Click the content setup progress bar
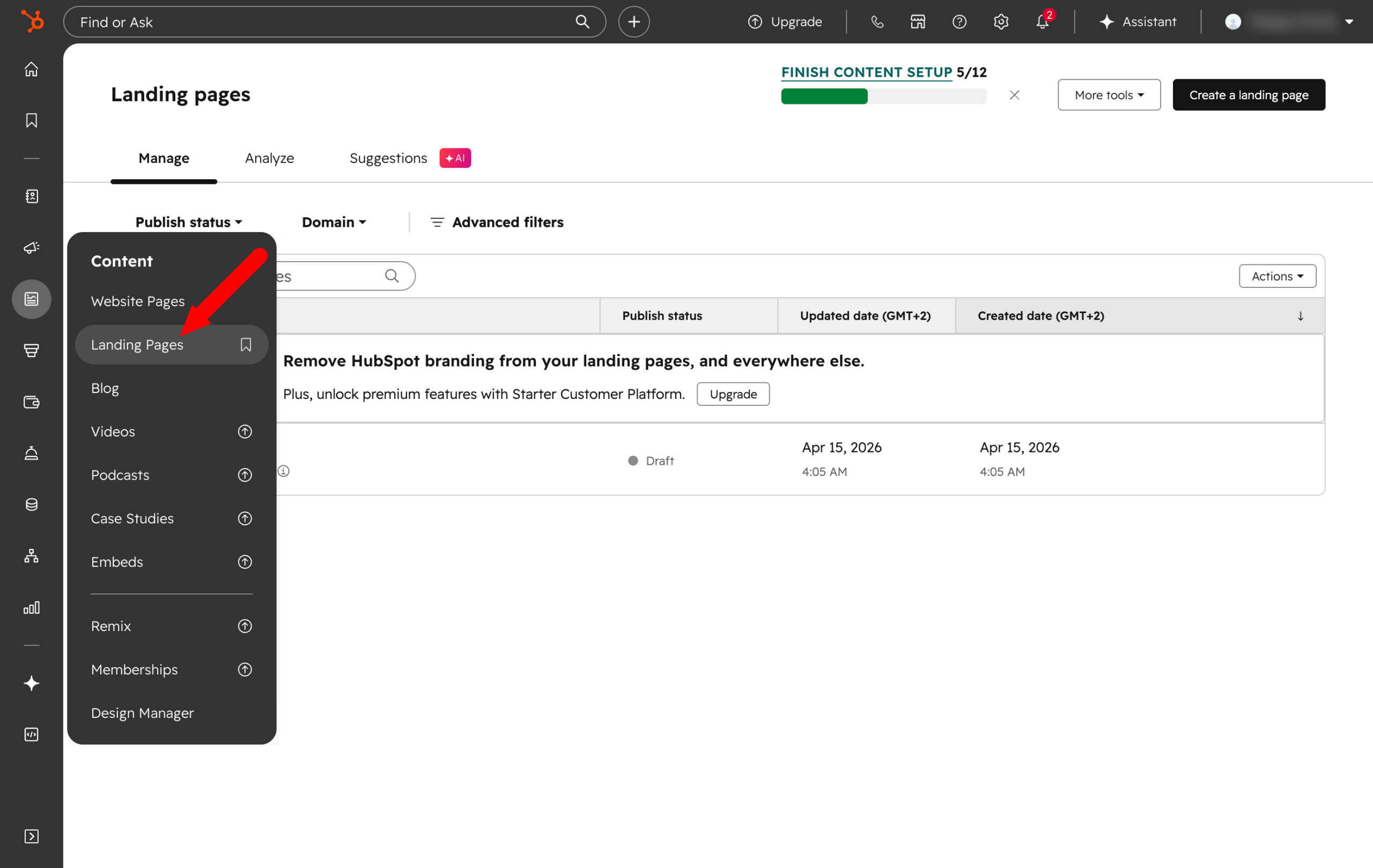Image resolution: width=1373 pixels, height=868 pixels. pos(883,97)
